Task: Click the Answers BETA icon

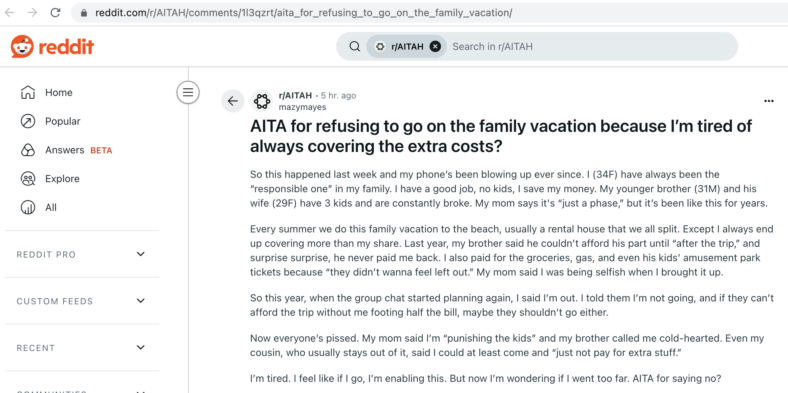Action: (28, 150)
